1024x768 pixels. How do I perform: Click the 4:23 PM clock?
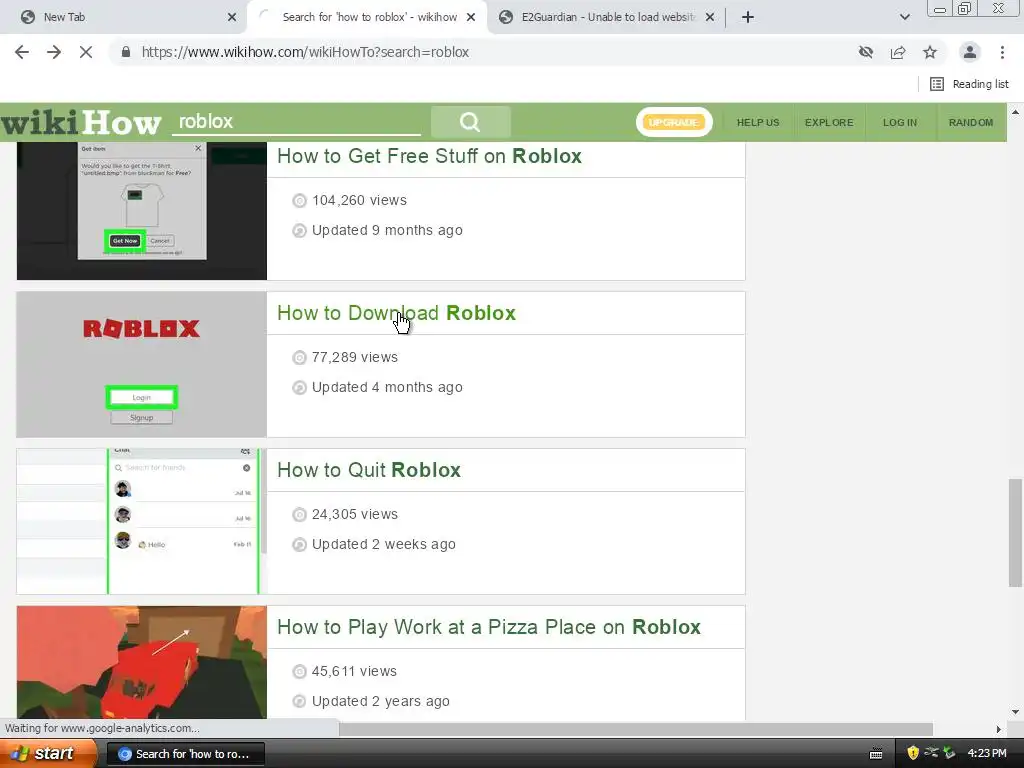pos(987,753)
